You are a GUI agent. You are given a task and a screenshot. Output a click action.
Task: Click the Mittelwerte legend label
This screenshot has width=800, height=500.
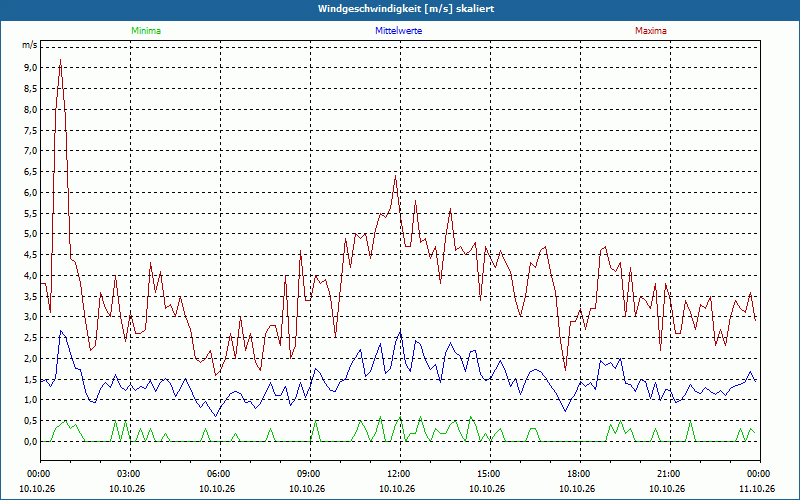tap(398, 31)
